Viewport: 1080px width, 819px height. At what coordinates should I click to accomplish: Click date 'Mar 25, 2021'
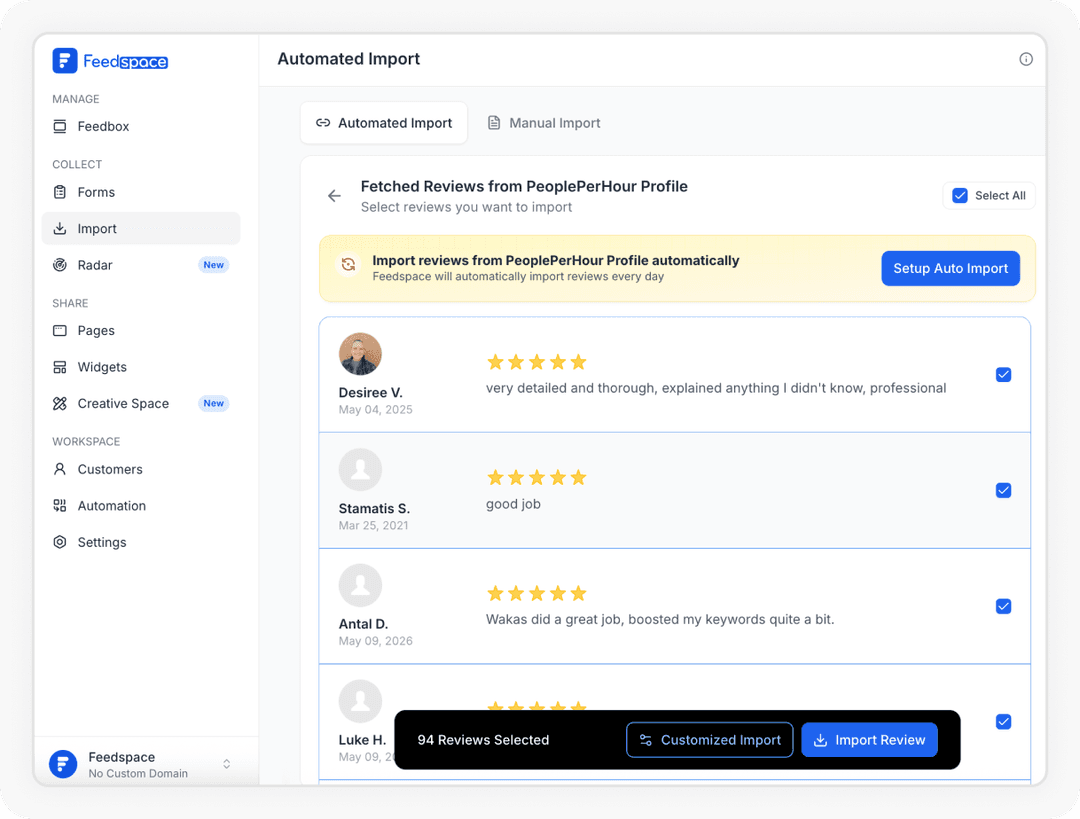(x=373, y=526)
